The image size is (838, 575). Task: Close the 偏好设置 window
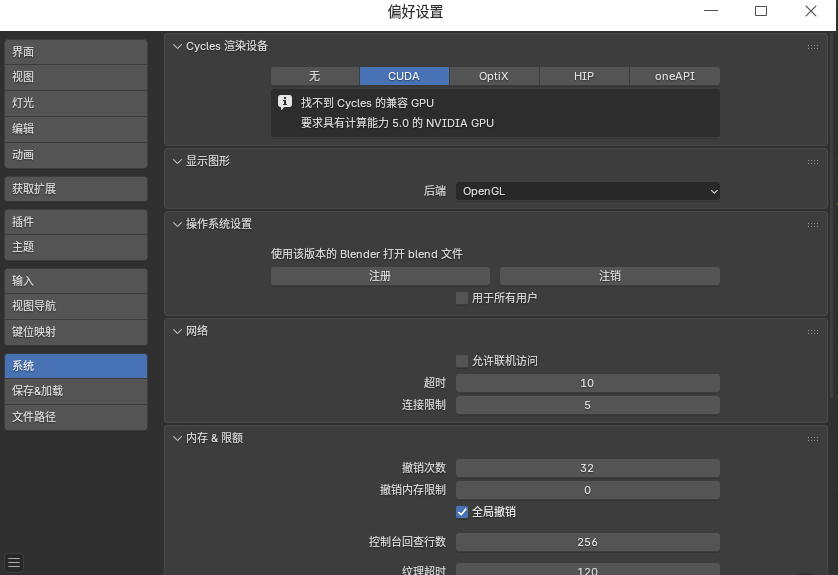(x=811, y=11)
